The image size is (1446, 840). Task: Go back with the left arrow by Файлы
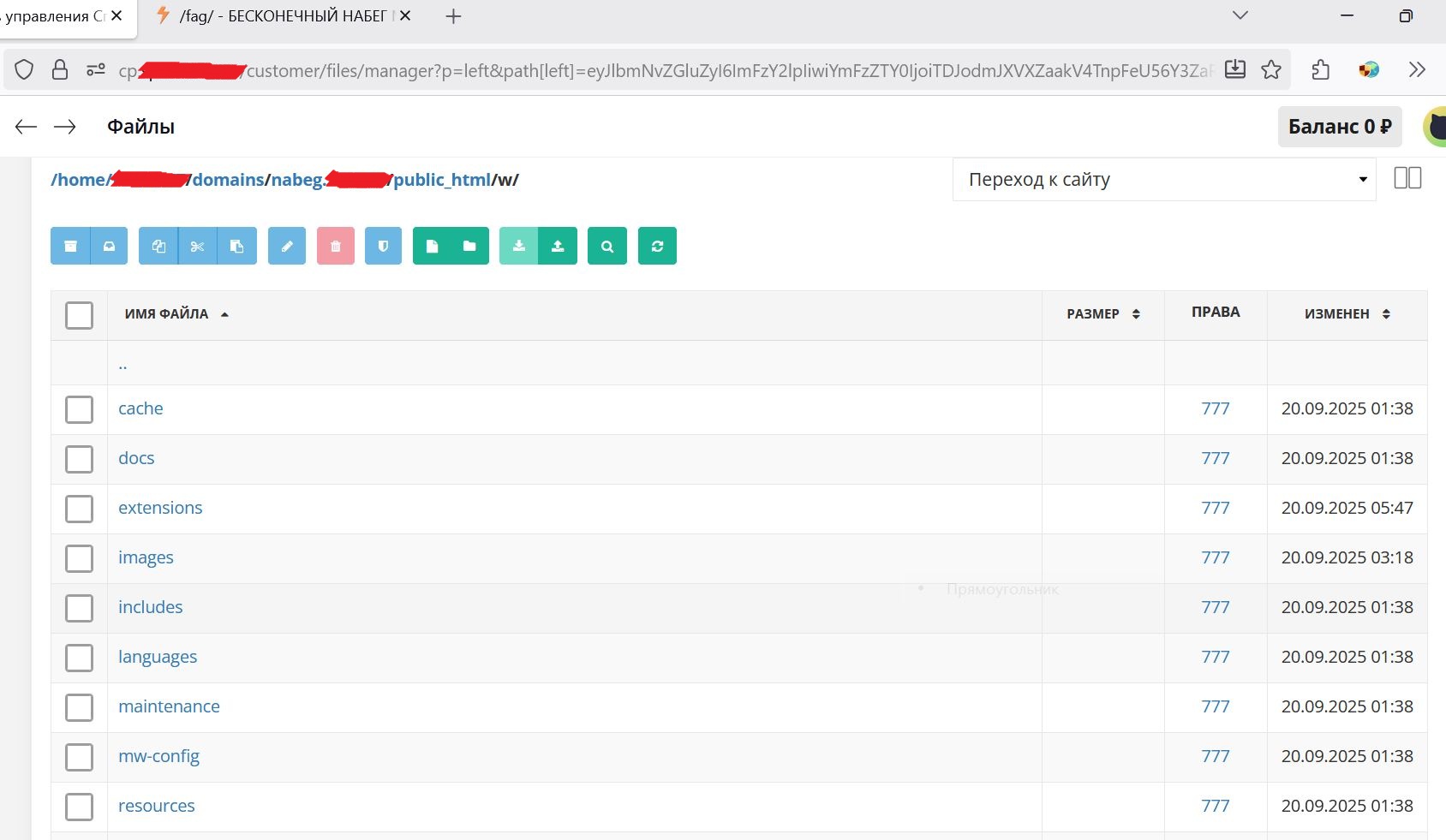(x=26, y=127)
